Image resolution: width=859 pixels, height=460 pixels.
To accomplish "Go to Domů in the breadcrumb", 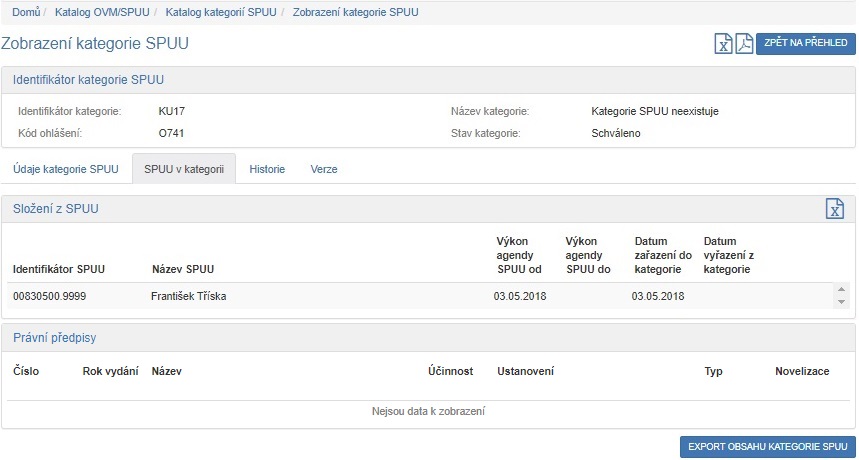I will tap(26, 12).
